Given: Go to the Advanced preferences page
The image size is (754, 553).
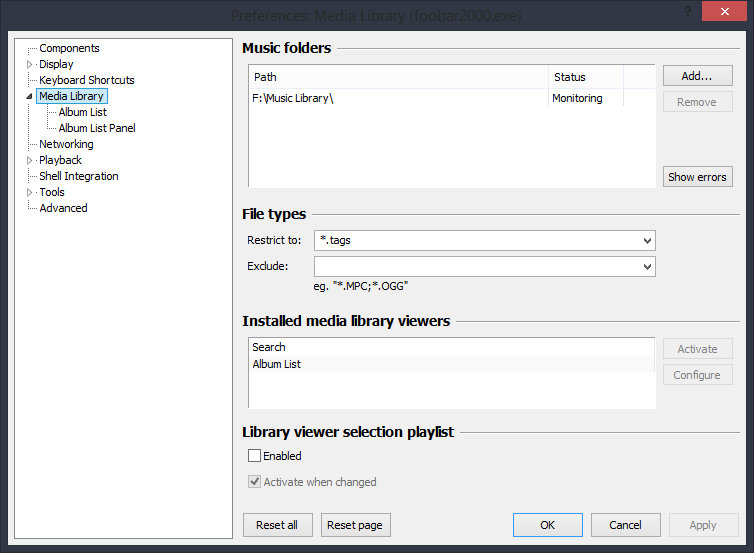Looking at the screenshot, I should click(x=63, y=208).
